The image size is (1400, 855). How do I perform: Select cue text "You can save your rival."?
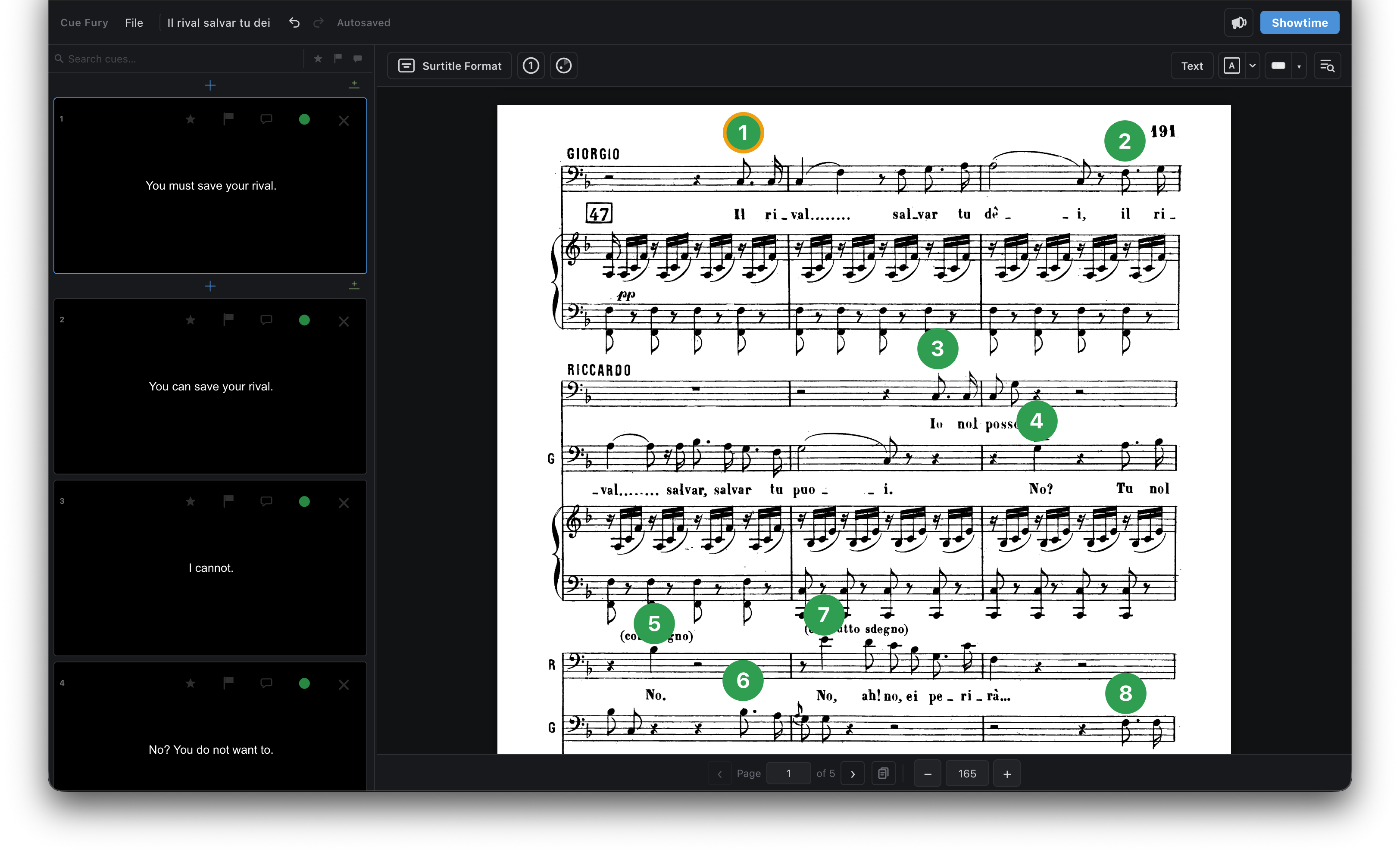point(211,386)
